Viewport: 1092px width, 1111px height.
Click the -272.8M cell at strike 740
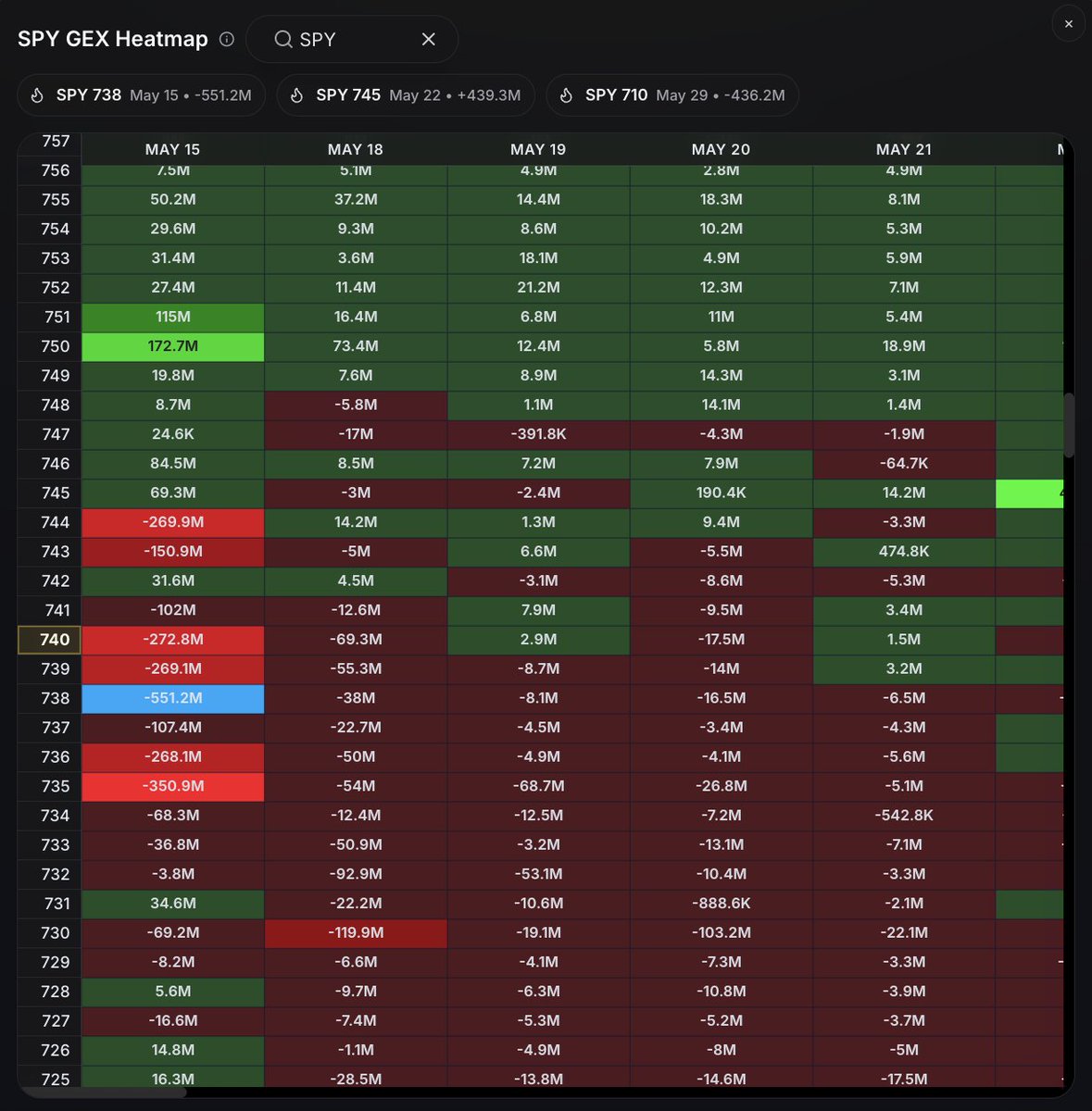click(x=173, y=640)
